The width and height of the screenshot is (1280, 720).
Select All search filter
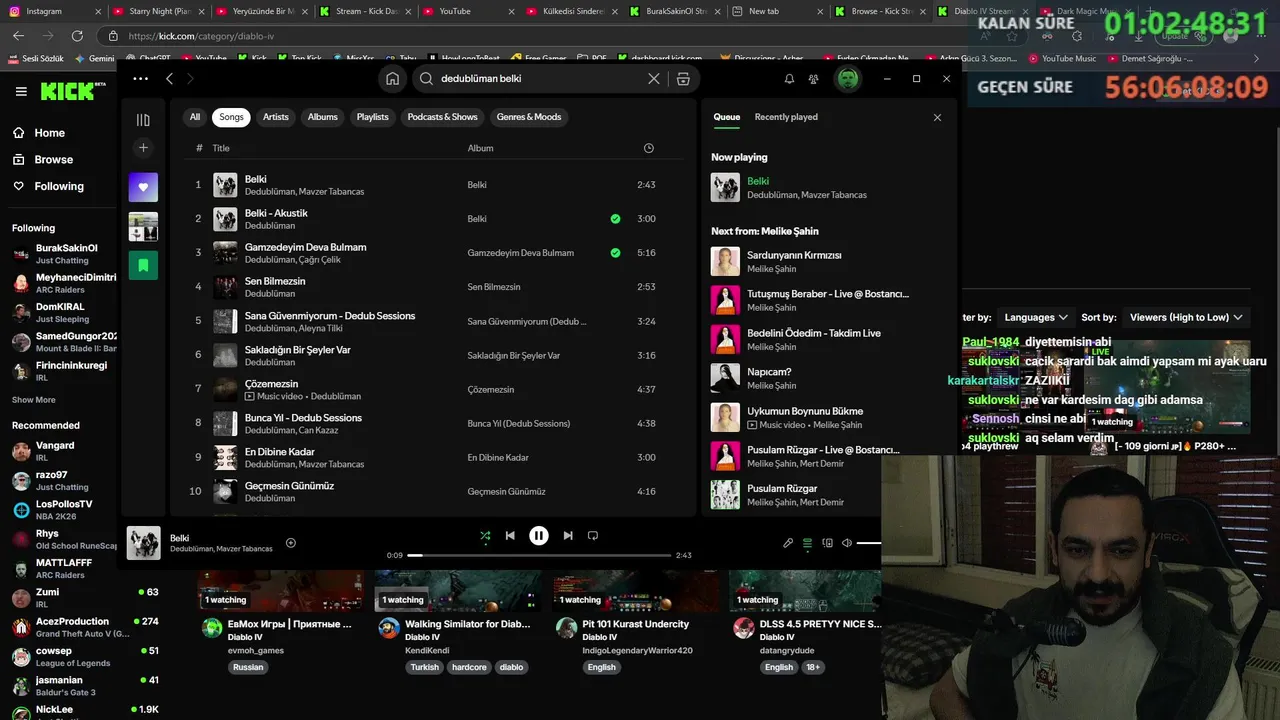[x=195, y=117]
